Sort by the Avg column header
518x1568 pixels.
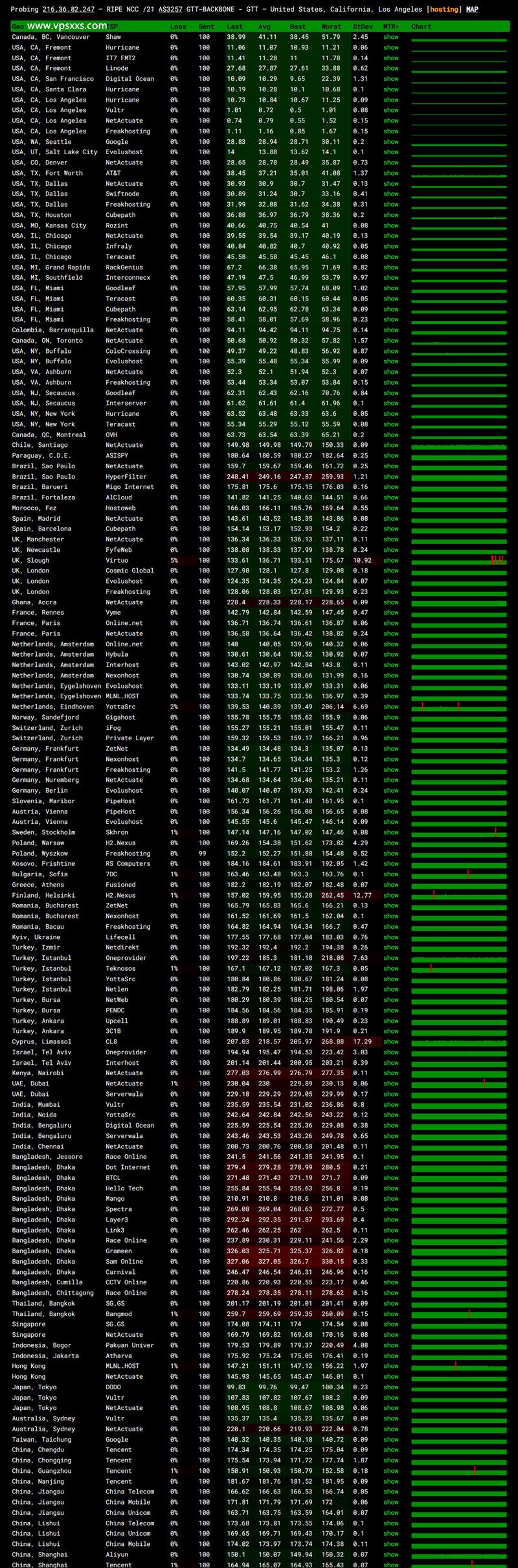point(264,27)
